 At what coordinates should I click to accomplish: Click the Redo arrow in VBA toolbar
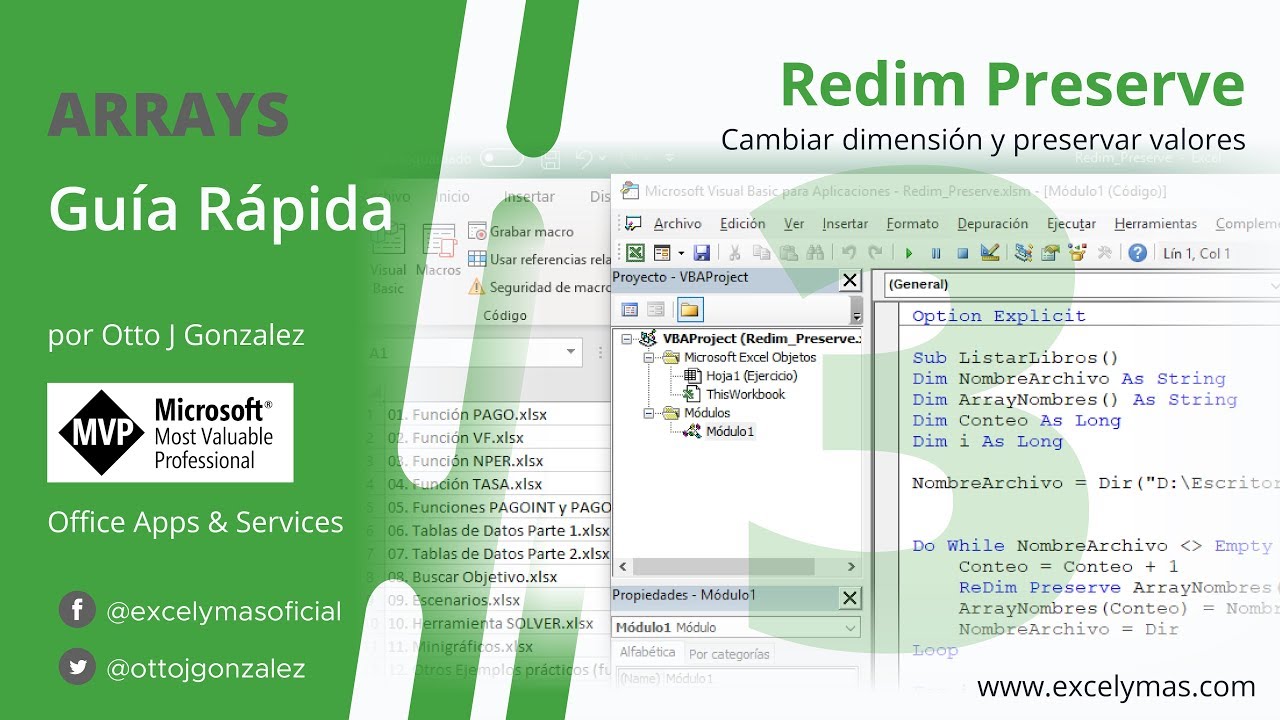click(875, 253)
